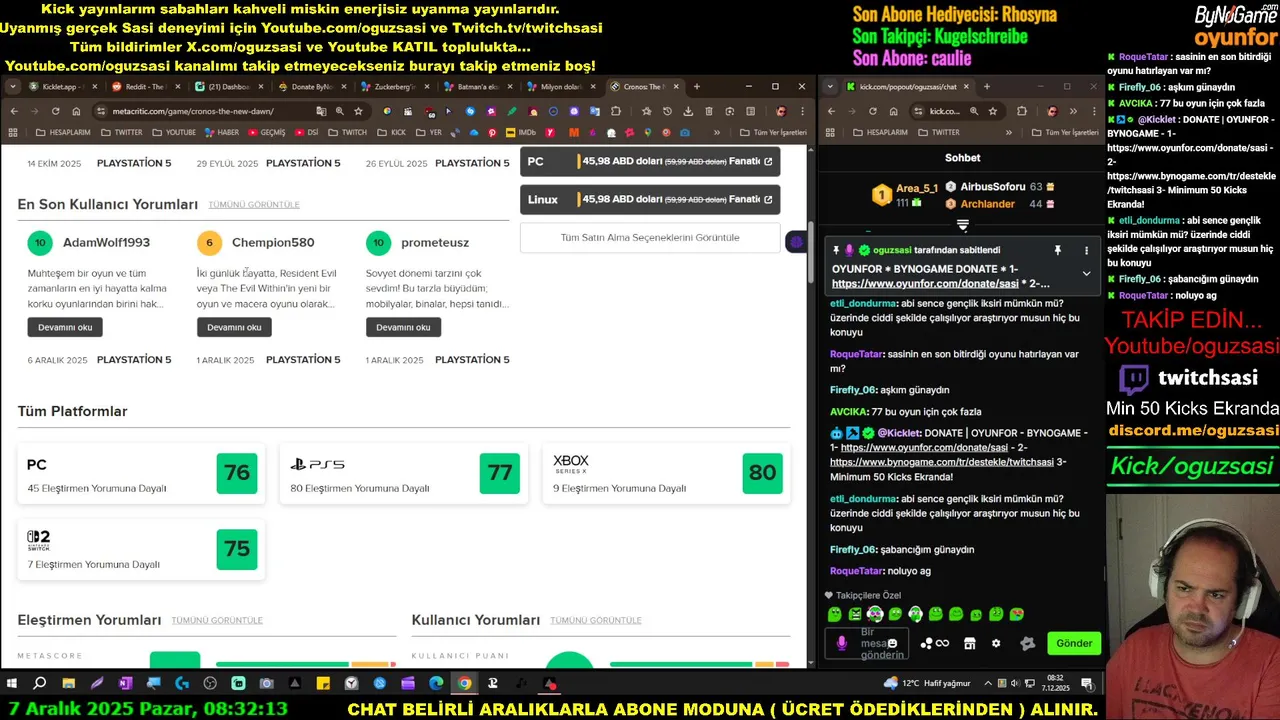Open the tab search dropdown in the Kick window
Screen dimensions: 1280x720
pyautogui.click(x=831, y=87)
